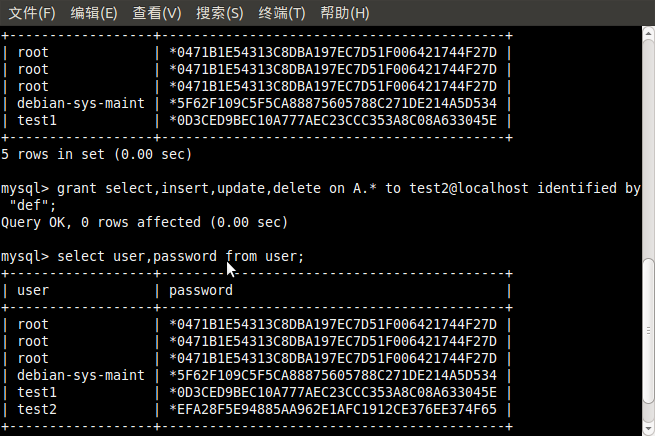Open the 编辑(E) menu
The image size is (655, 436).
pos(94,13)
